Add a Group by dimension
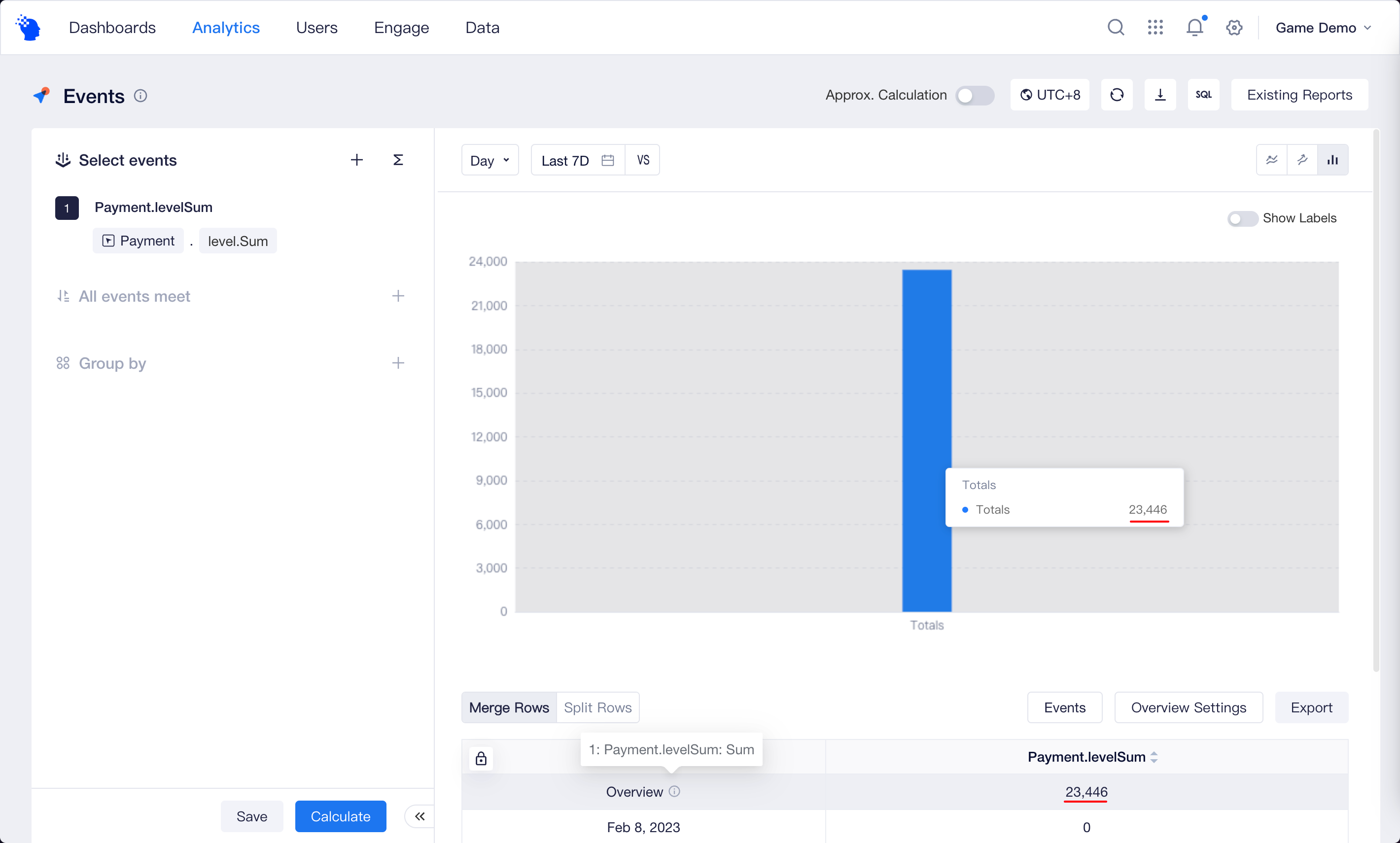 click(x=398, y=363)
